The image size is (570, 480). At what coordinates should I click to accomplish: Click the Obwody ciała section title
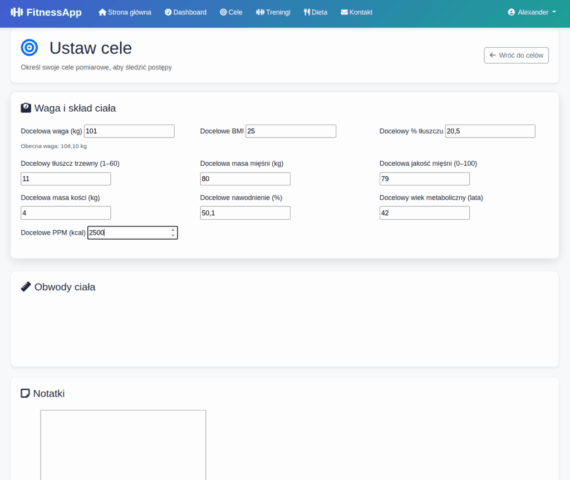[65, 287]
